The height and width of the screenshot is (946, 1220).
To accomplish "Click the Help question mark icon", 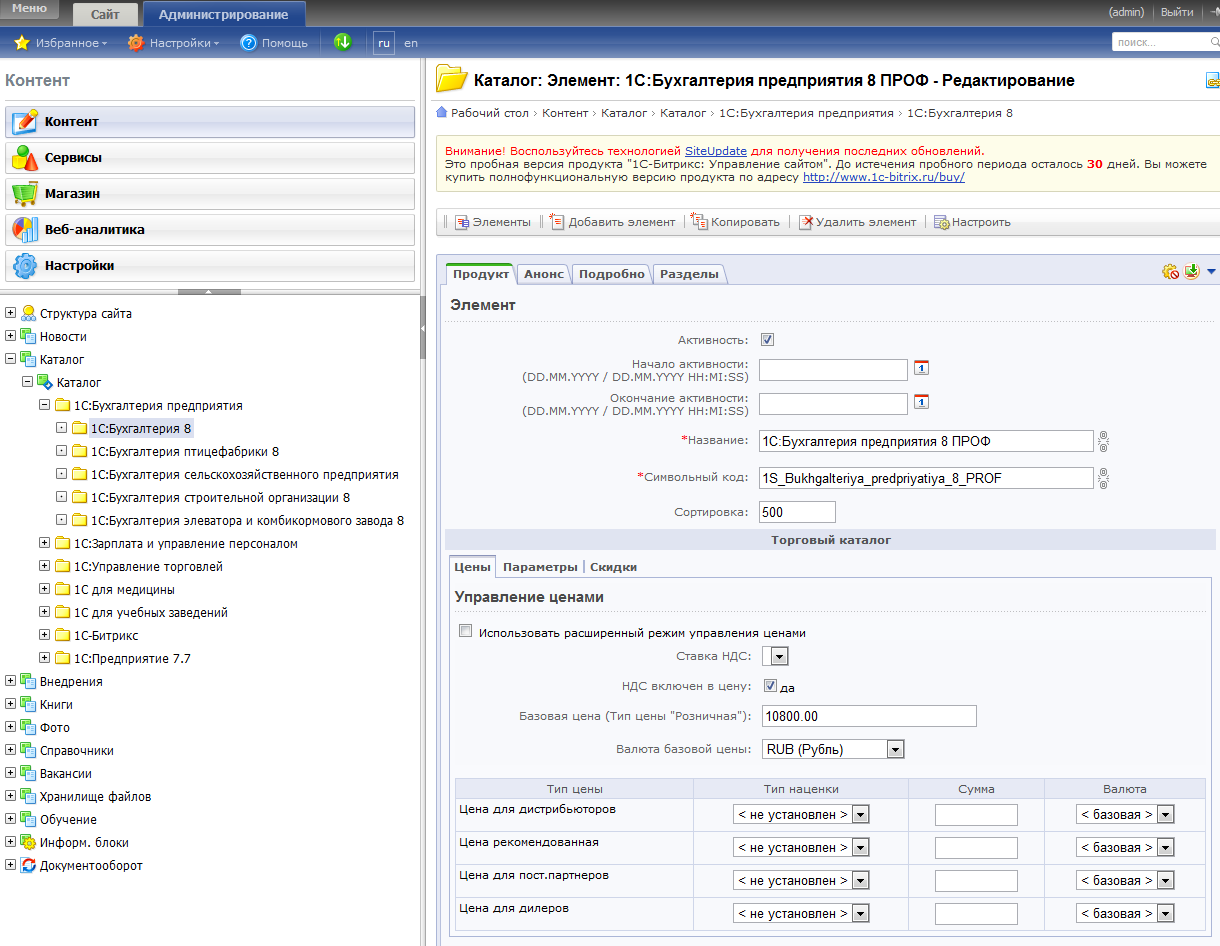I will point(249,43).
